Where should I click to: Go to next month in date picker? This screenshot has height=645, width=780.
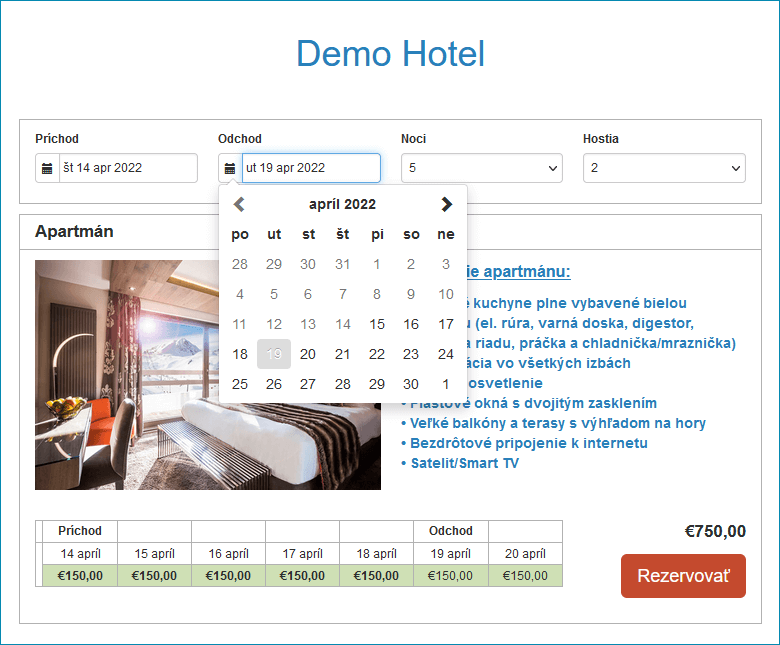pyautogui.click(x=446, y=204)
